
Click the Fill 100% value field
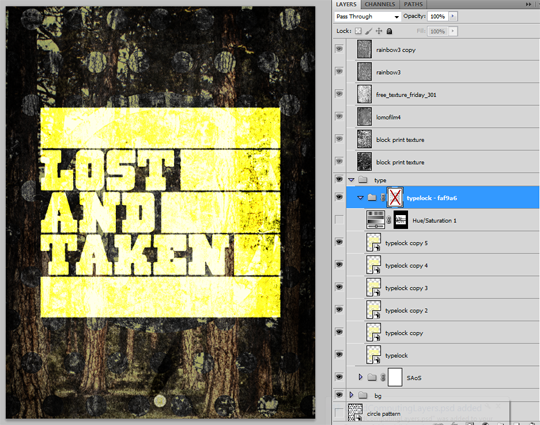pos(438,32)
